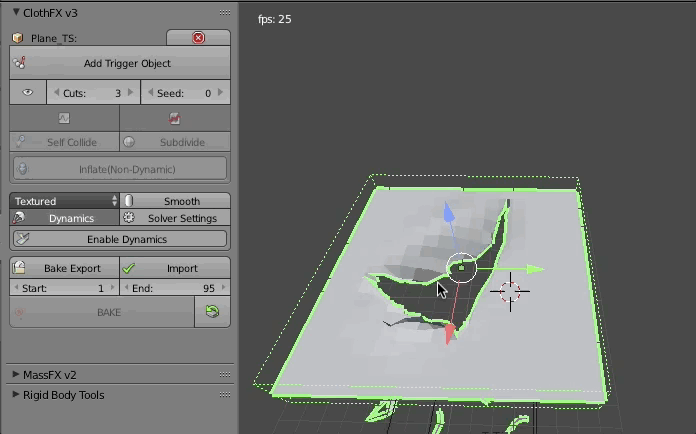Click the red X-axis manipulator arrow
696x434 pixels.
(450, 334)
